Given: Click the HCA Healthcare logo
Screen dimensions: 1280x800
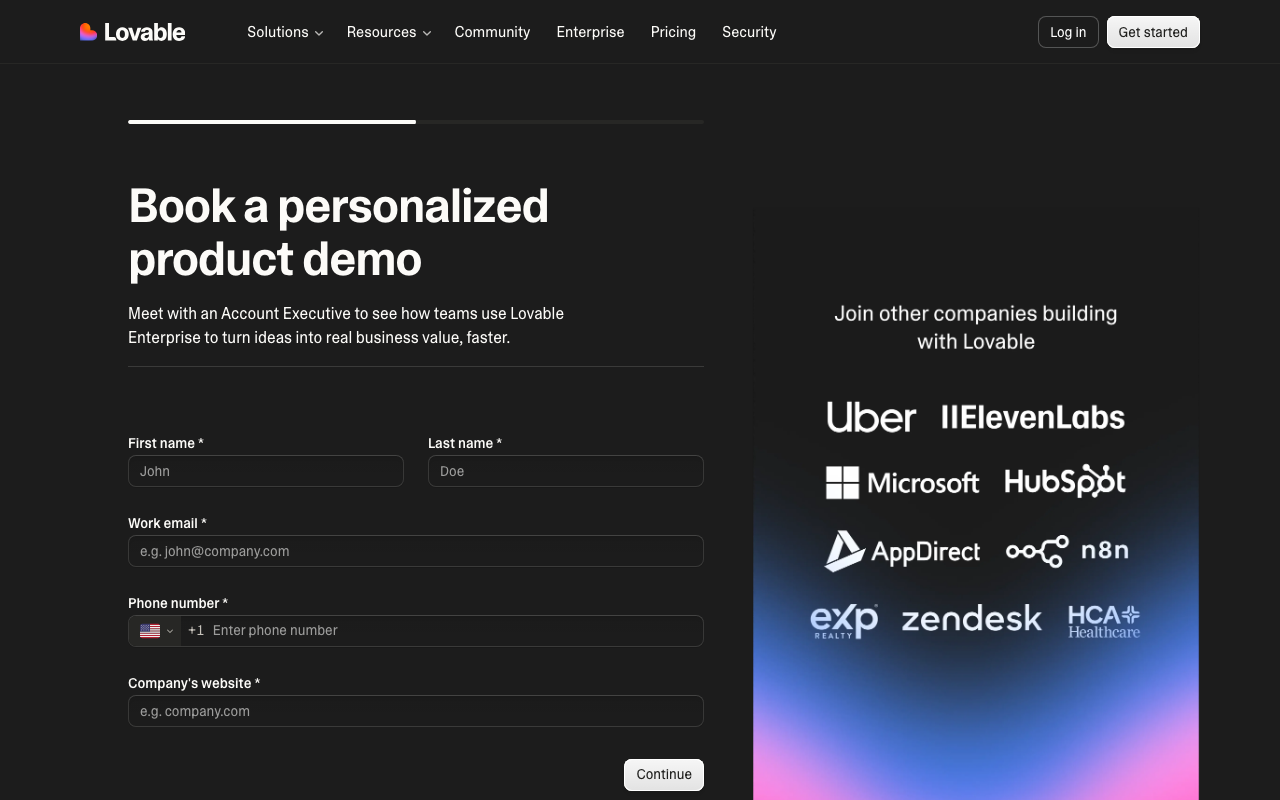Looking at the screenshot, I should click(1104, 621).
